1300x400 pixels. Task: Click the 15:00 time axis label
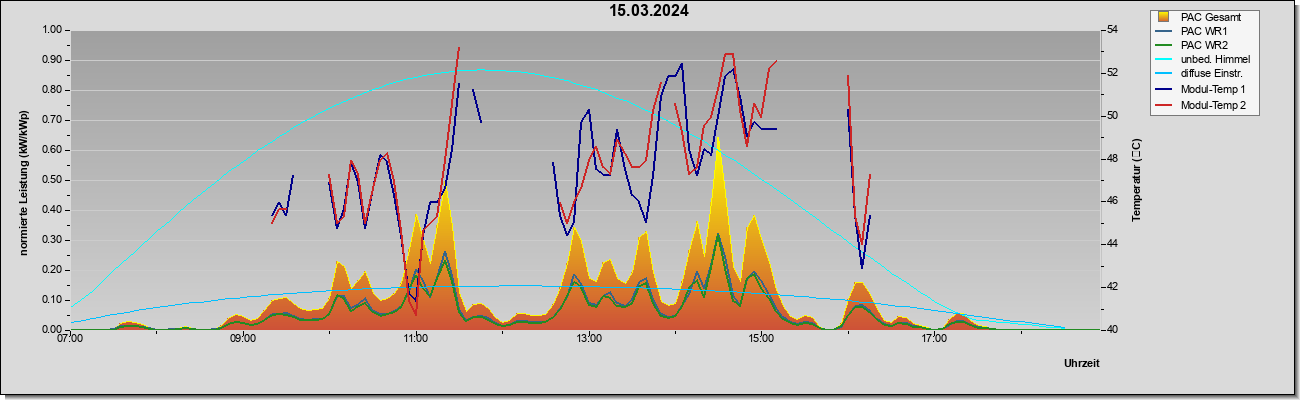[761, 339]
